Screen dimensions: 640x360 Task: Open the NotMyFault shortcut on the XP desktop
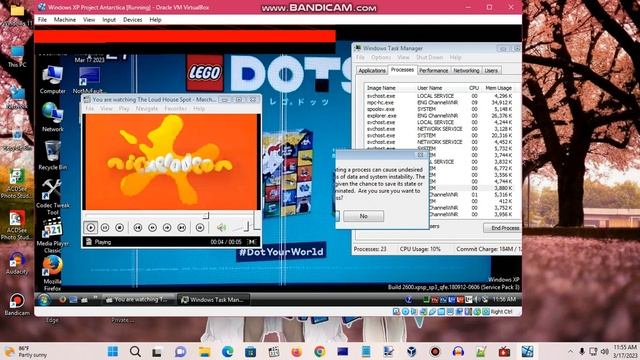89,80
